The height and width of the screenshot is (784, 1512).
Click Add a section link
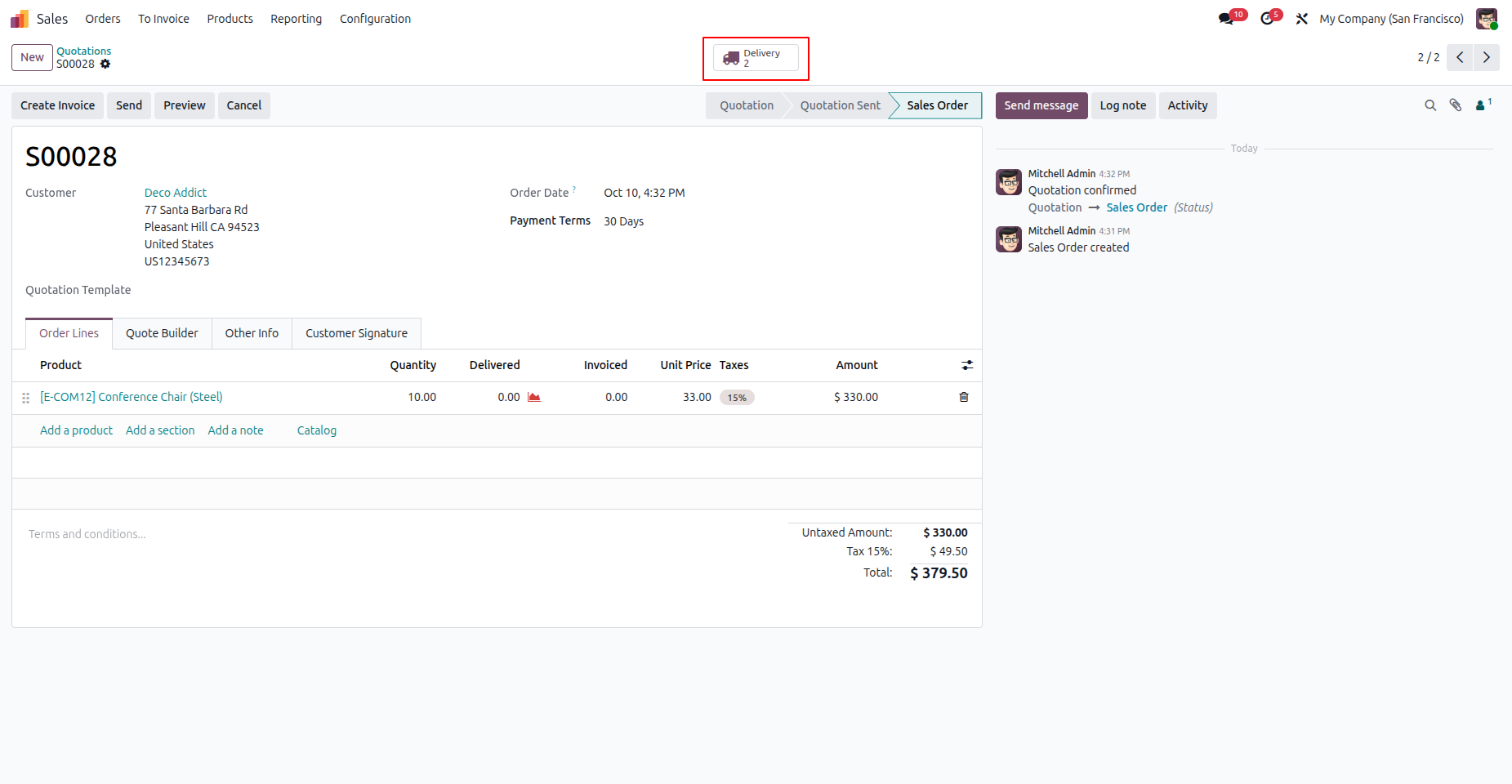160,430
